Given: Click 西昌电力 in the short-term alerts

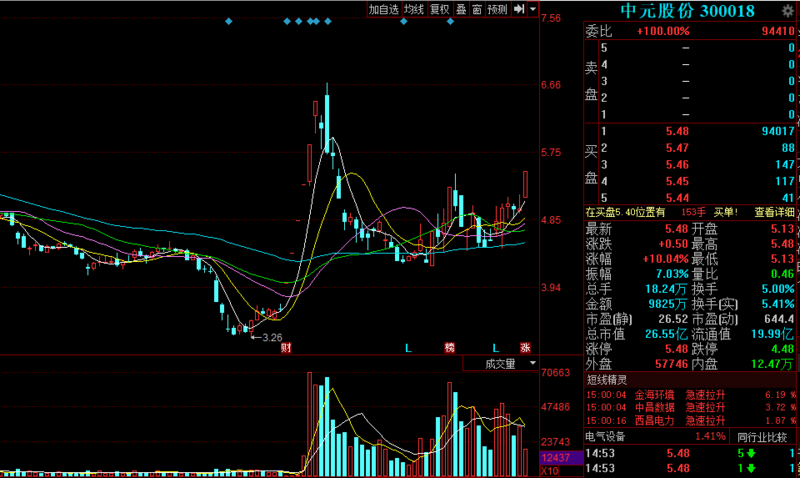Looking at the screenshot, I should click(x=655, y=421).
